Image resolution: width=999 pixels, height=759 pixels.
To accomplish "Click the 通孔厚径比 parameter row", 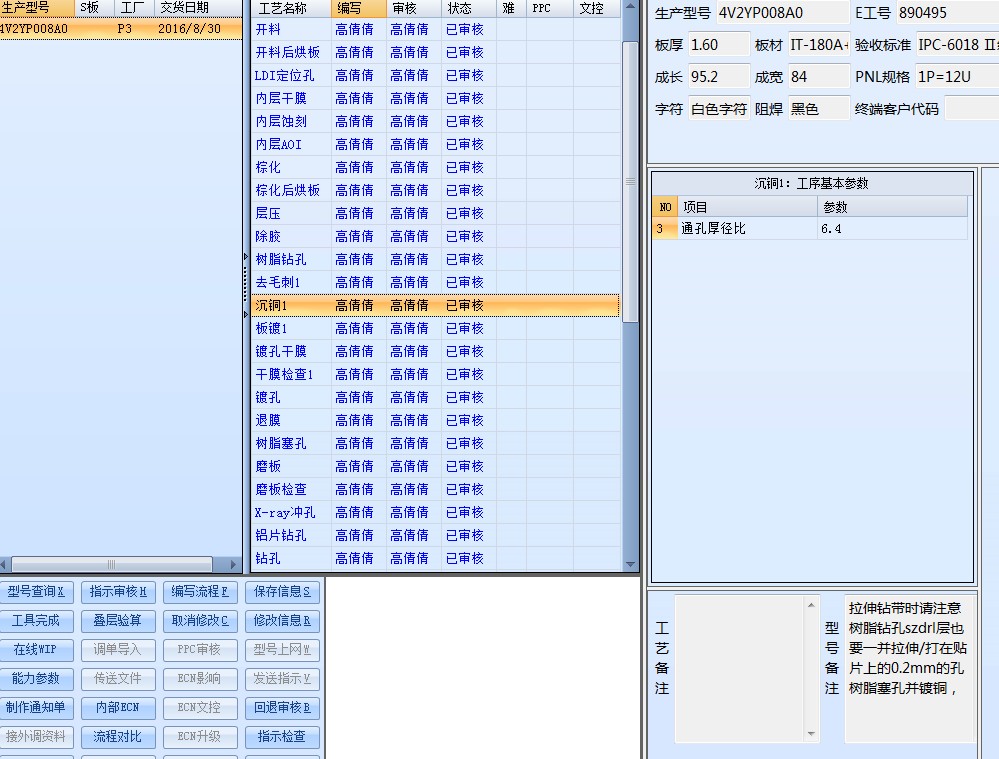I will [x=810, y=228].
